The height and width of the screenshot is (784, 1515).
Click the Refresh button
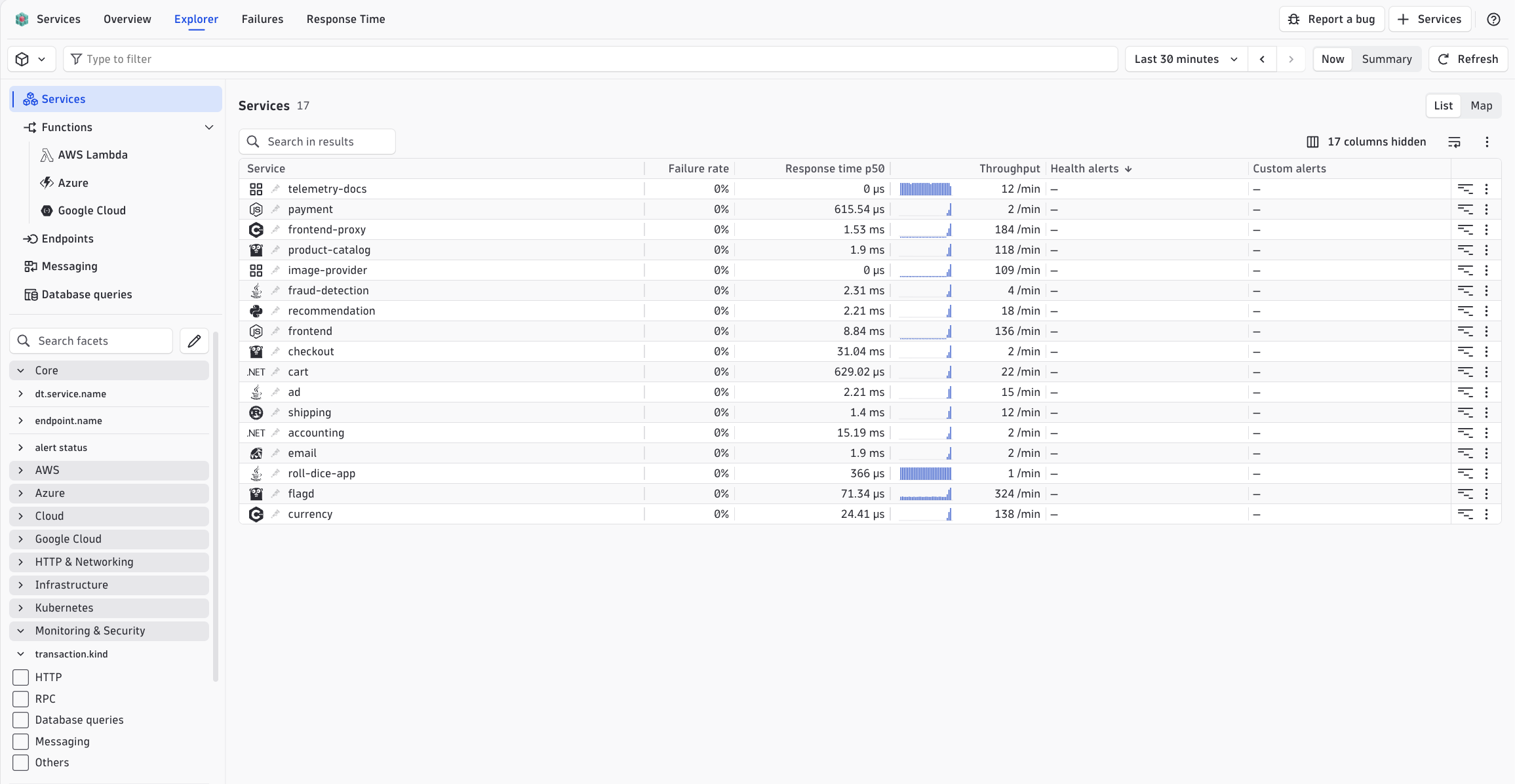point(1468,59)
